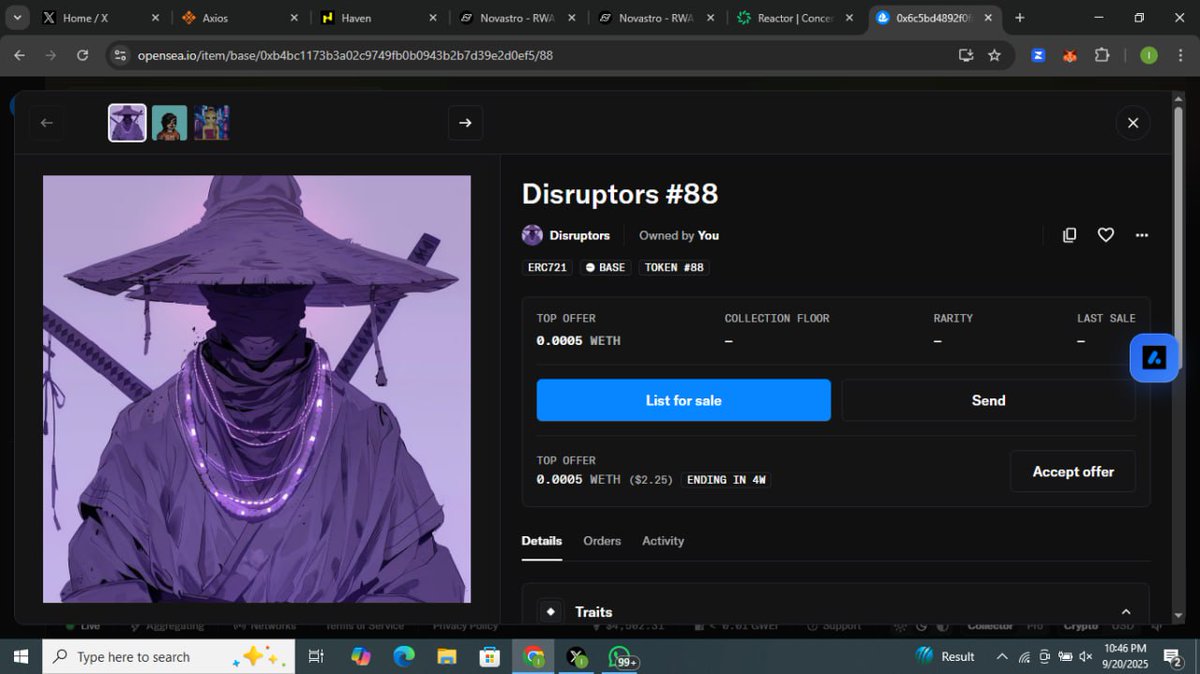This screenshot has width=1200, height=674.
Task: Click the 'You' owner link
Action: [708, 235]
